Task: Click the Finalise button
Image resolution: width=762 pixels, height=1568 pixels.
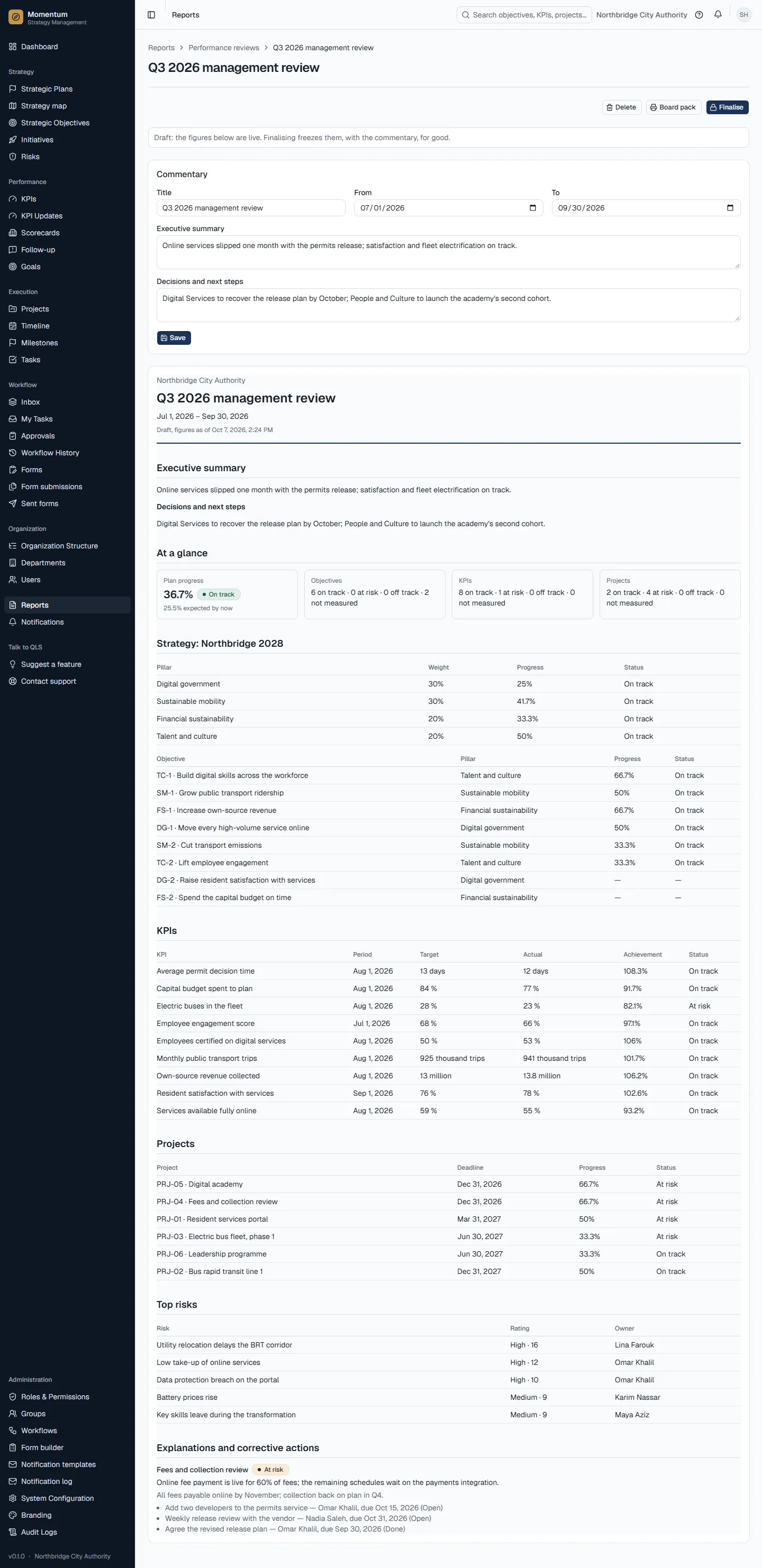Action: click(727, 107)
